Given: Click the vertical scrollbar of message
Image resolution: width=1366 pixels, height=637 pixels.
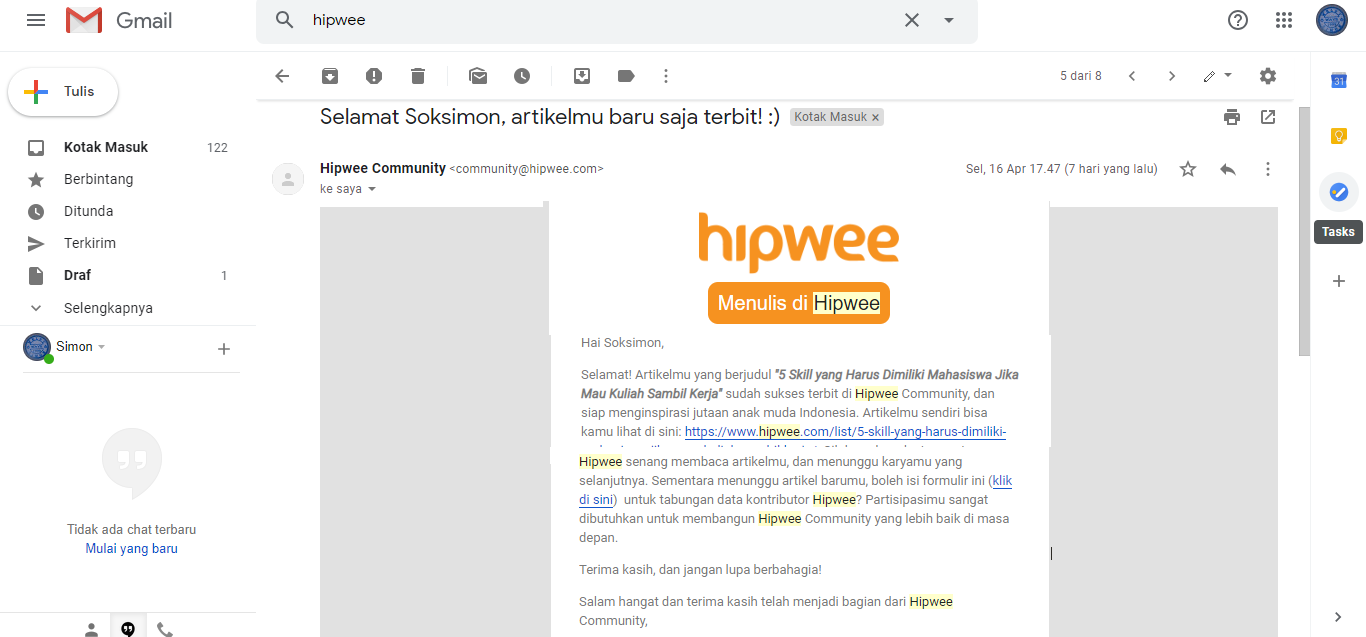Looking at the screenshot, I should tap(1303, 230).
